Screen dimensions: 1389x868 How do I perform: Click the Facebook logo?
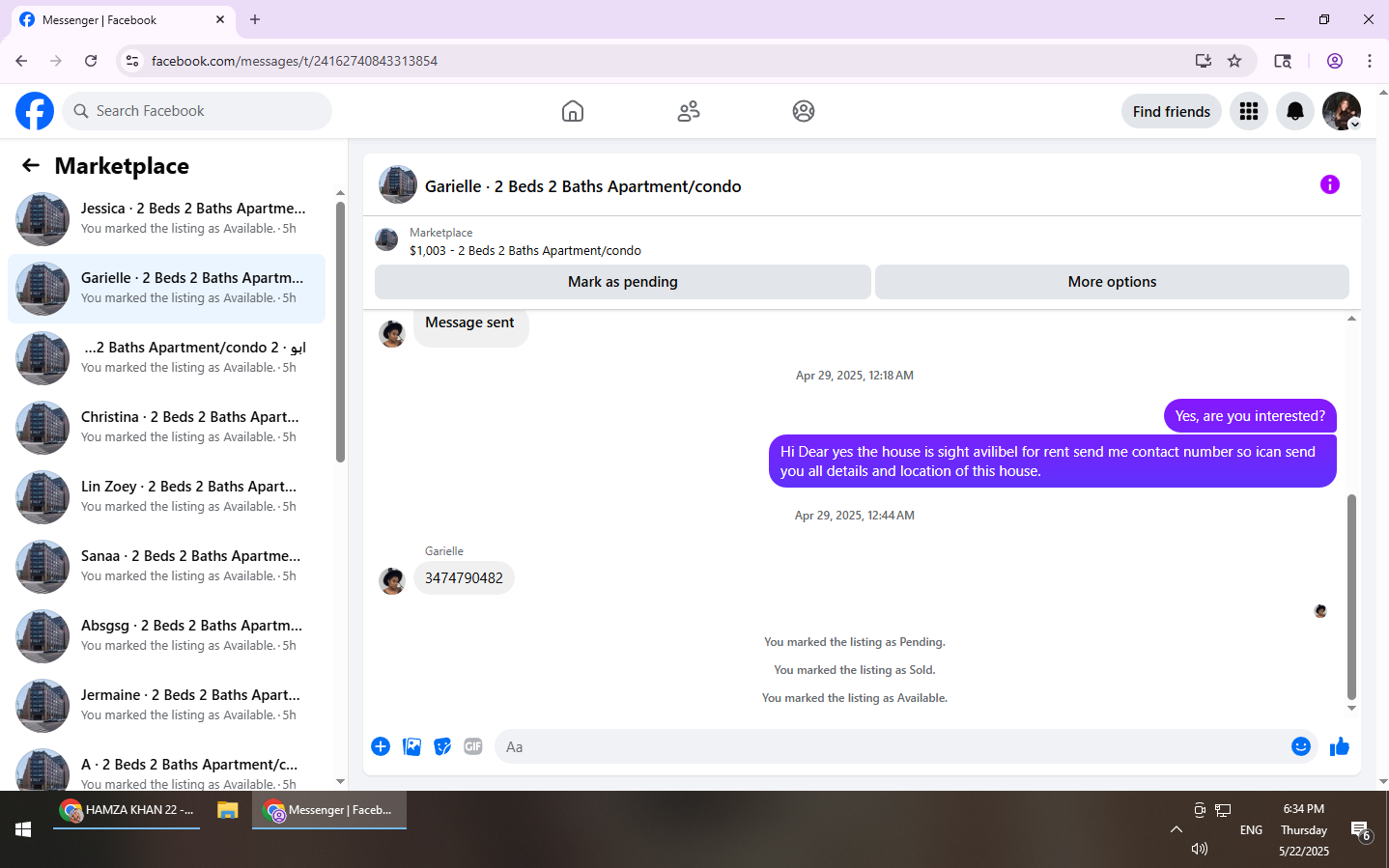35,111
